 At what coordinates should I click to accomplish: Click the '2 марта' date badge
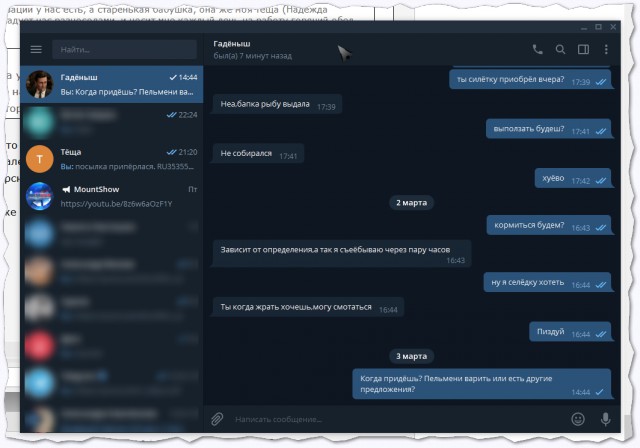[x=411, y=203]
